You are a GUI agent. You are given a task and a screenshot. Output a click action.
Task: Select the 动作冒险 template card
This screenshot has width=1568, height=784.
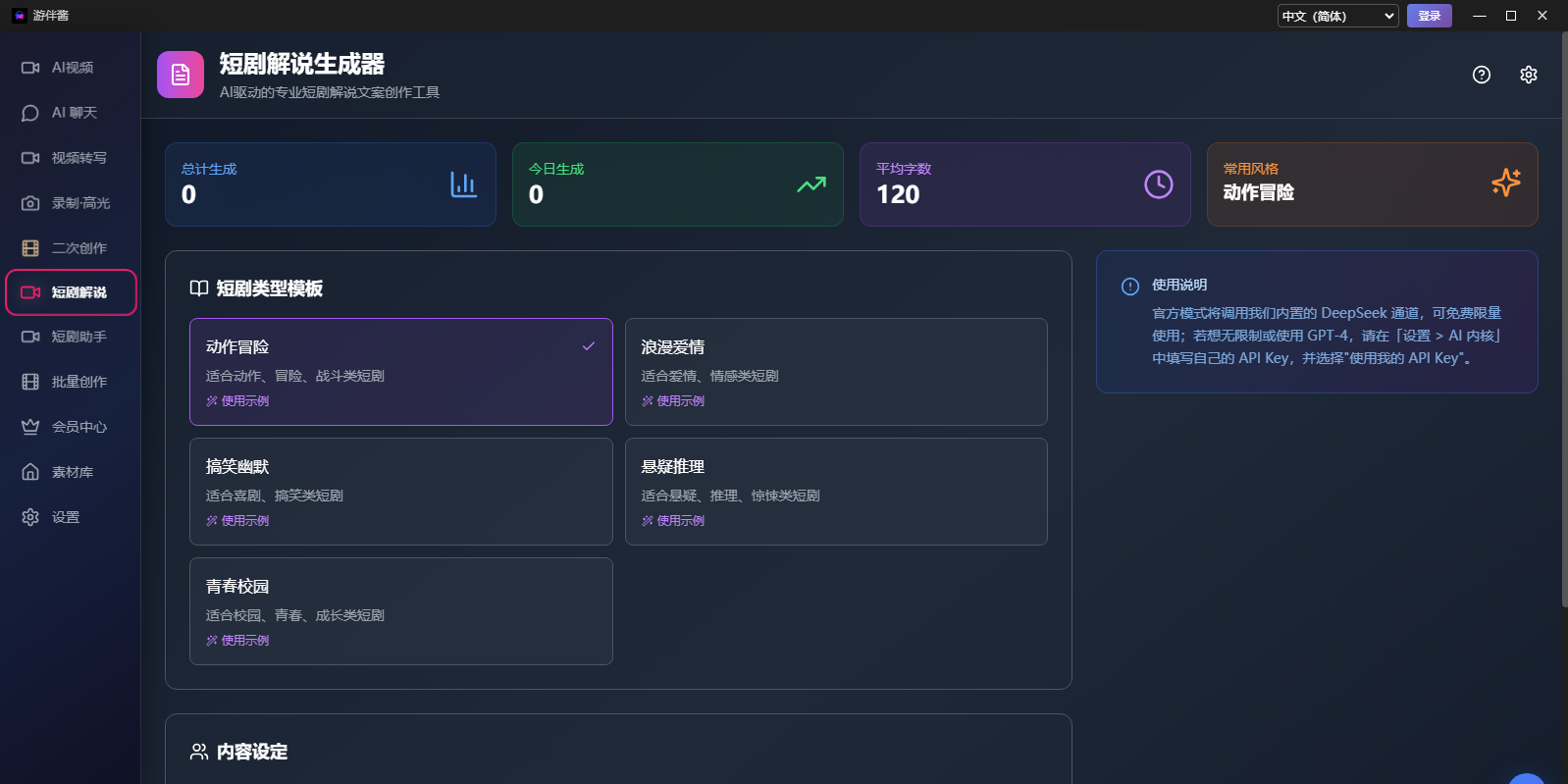[400, 371]
